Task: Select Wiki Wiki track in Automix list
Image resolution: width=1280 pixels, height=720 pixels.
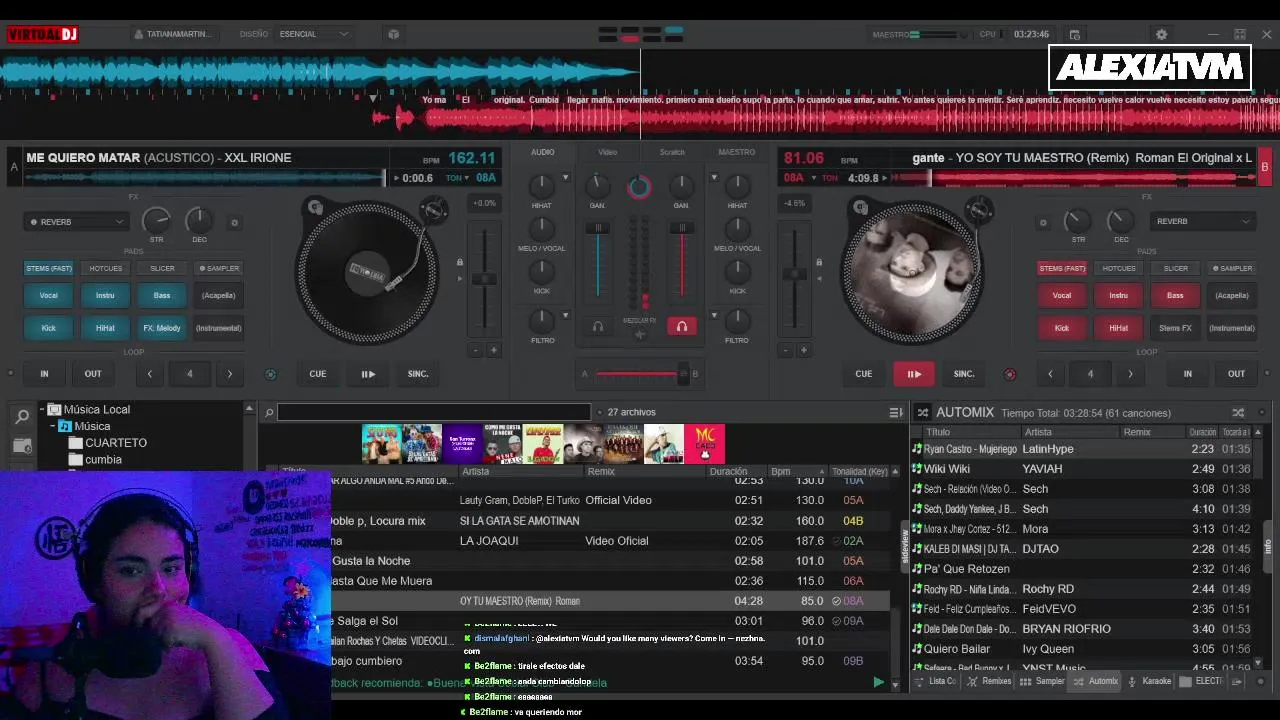Action: point(1084,469)
